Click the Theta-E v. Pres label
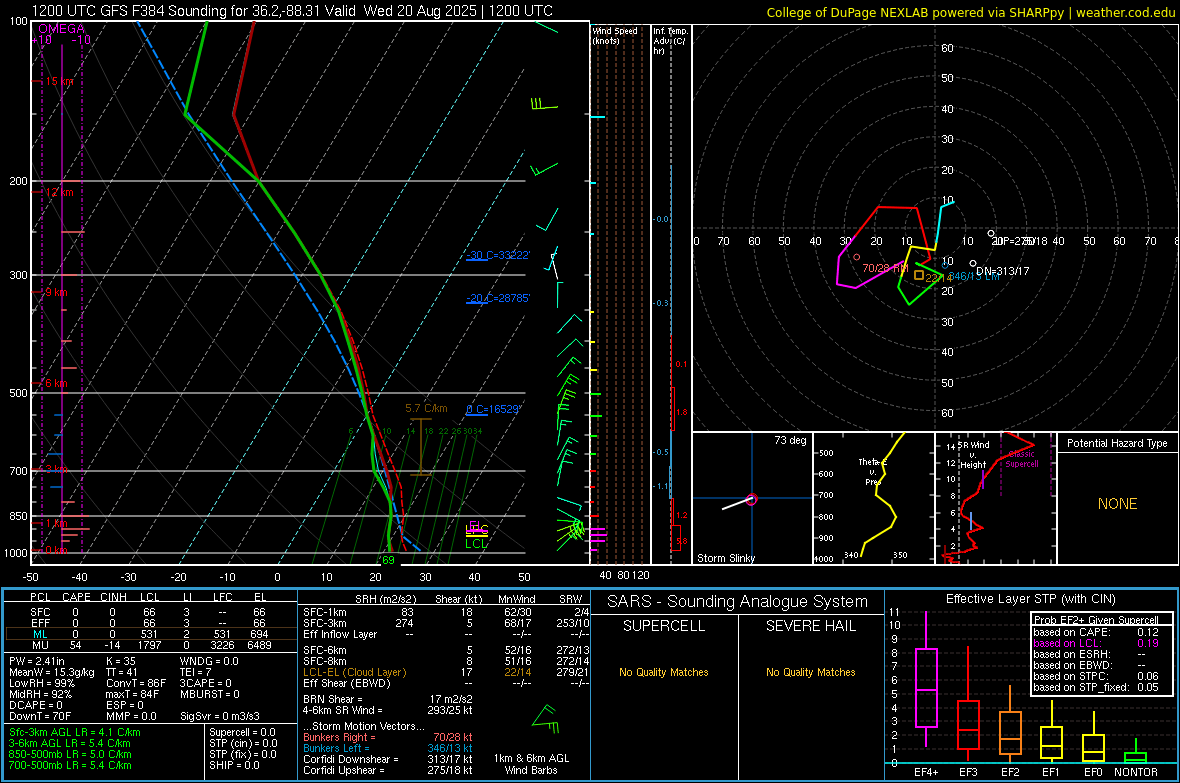Viewport: 1180px width, 783px height. click(873, 471)
